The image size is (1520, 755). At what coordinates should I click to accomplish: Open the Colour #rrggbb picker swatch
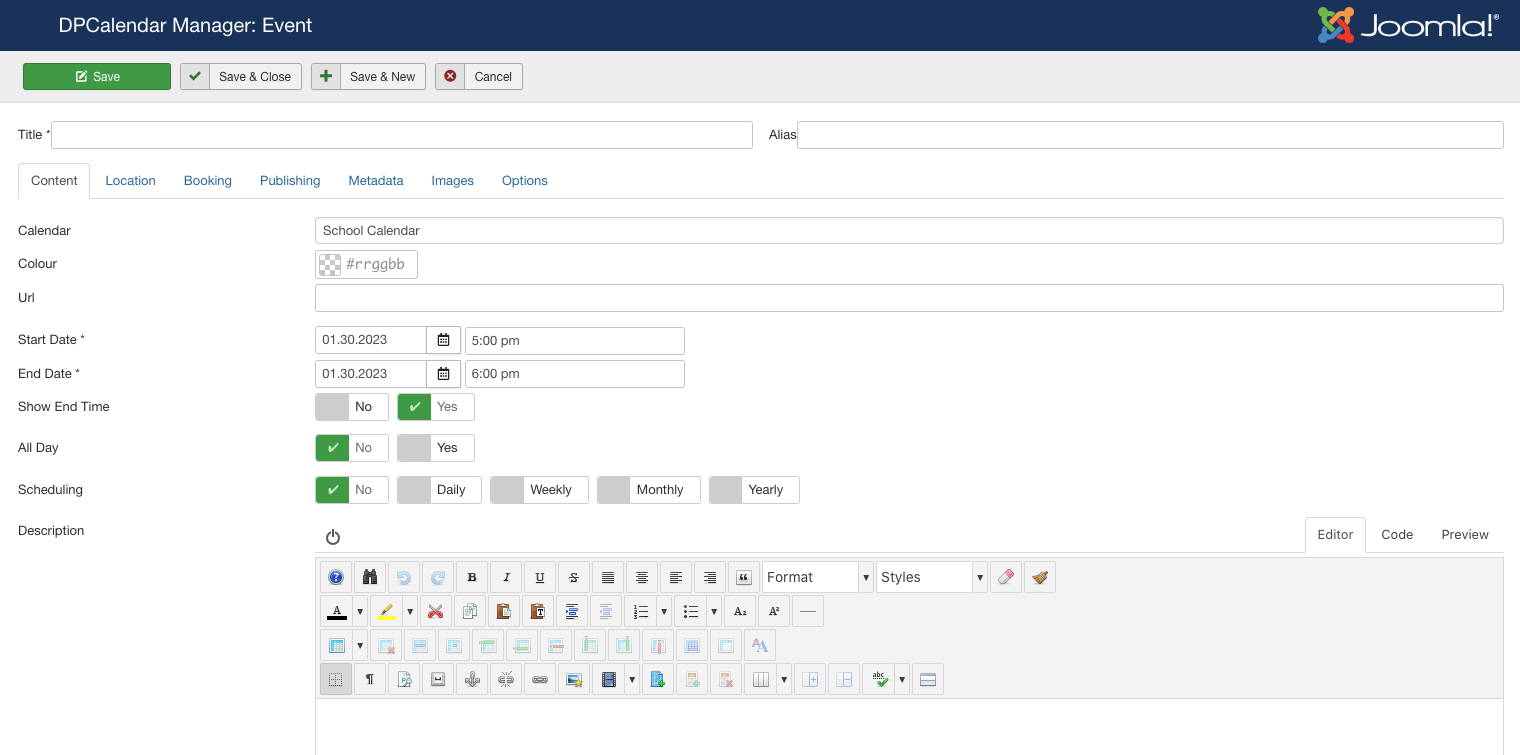point(330,264)
